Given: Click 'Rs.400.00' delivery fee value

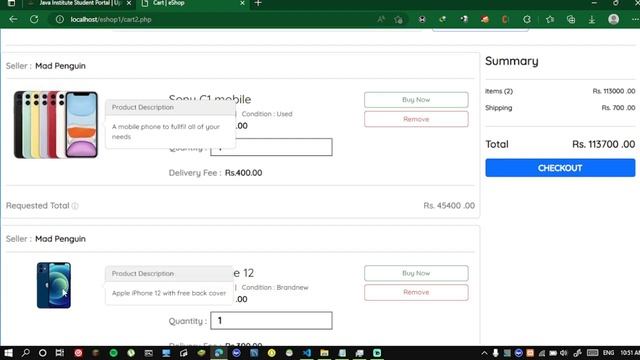Looking at the screenshot, I should (243, 173).
